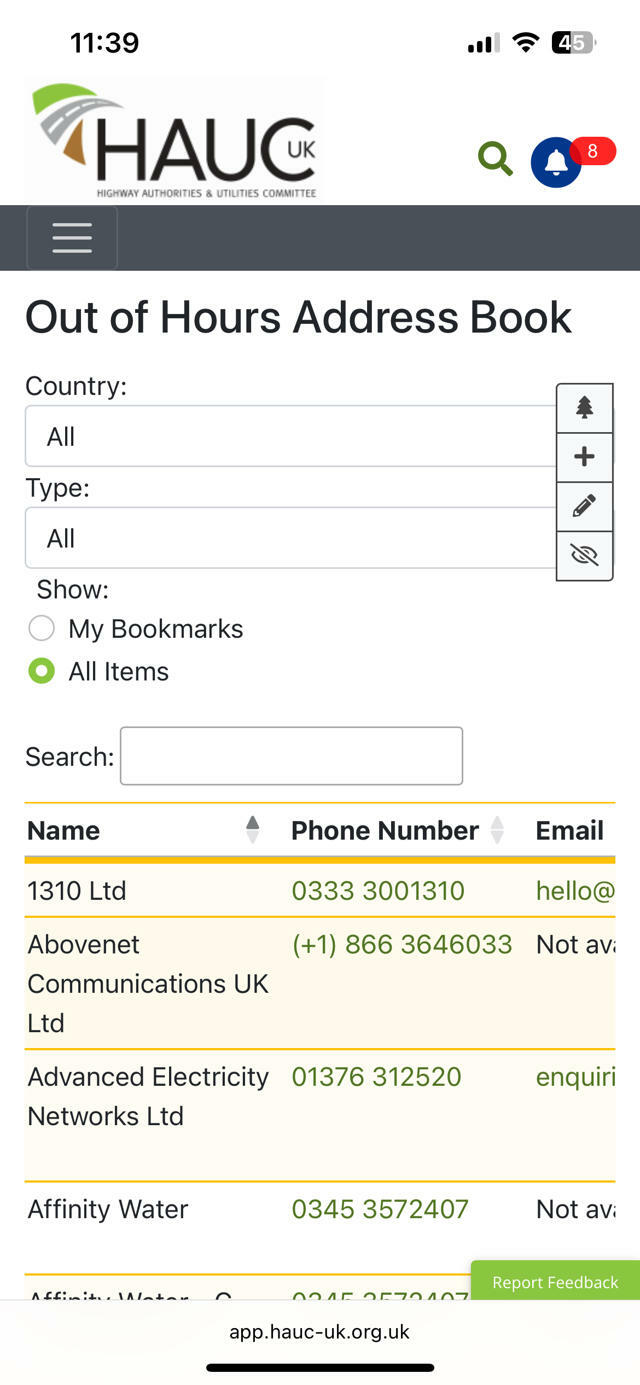Toggle the crossed-eye visibility icon
Image resolution: width=640 pixels, height=1385 pixels.
click(x=585, y=555)
